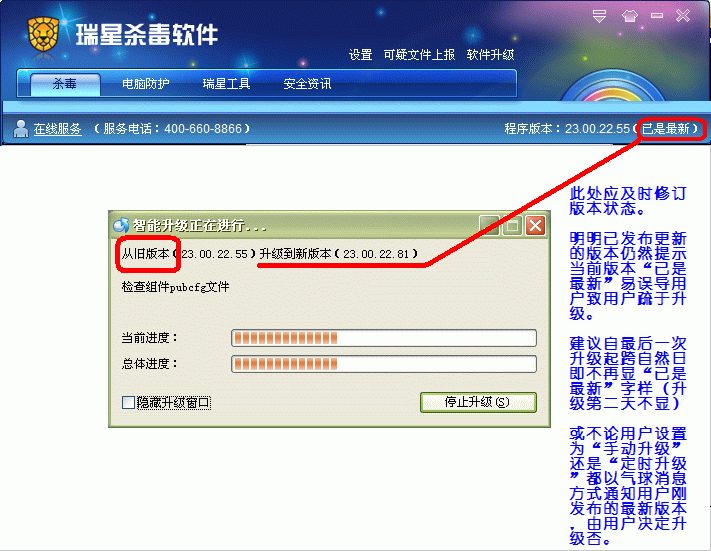This screenshot has height=551, width=711.
Task: Open the main menu dropdown icon
Action: click(599, 16)
